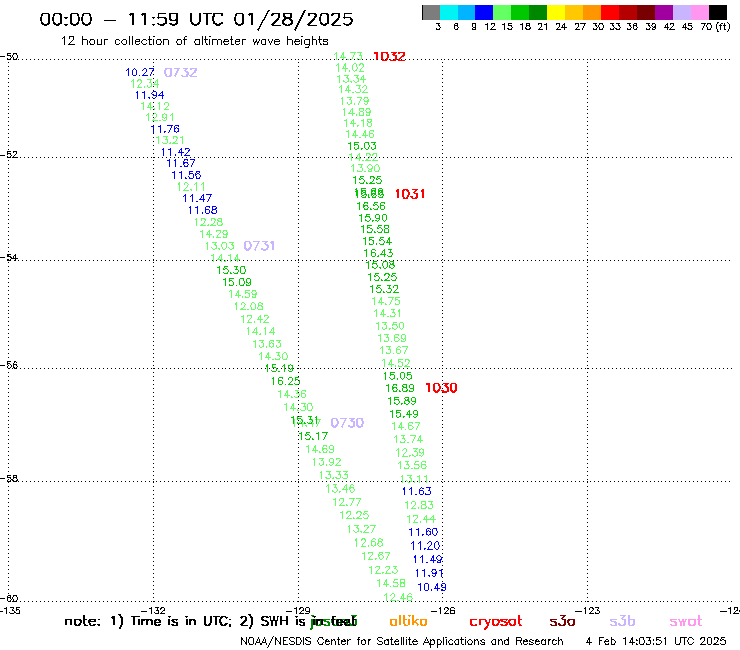Click the black swatch at legend end

pos(717,12)
